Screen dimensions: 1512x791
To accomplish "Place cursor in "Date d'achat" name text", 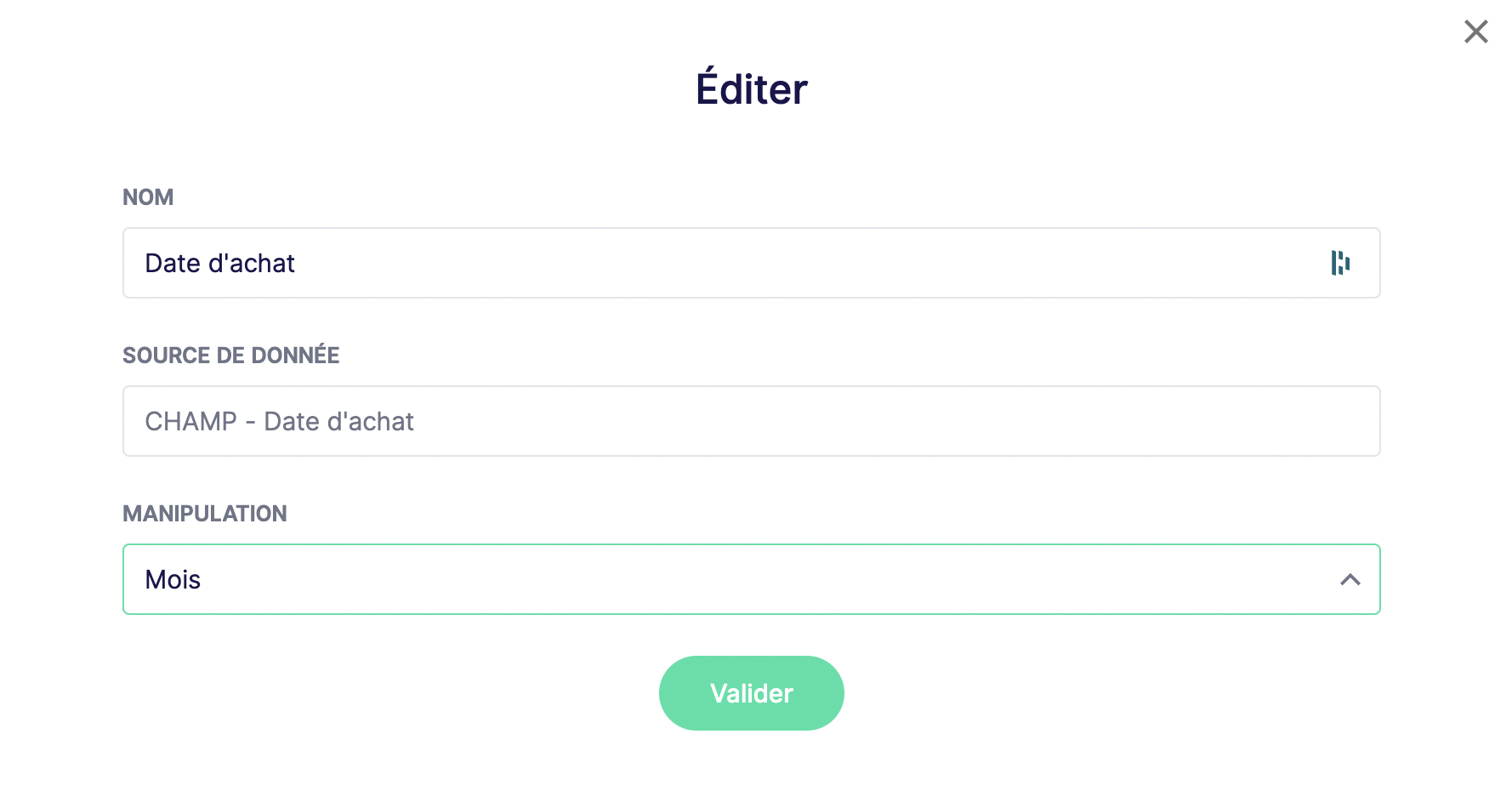I will tap(219, 263).
